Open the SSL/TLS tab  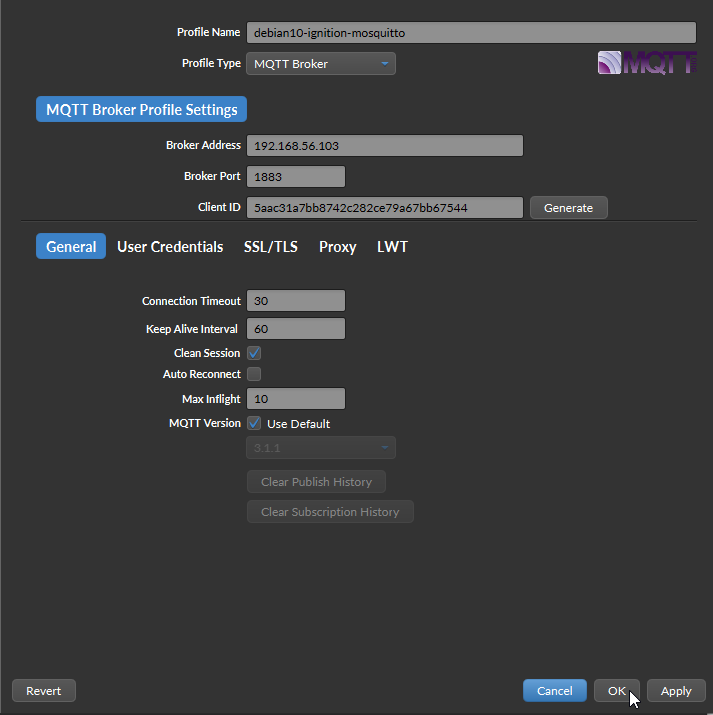click(270, 246)
